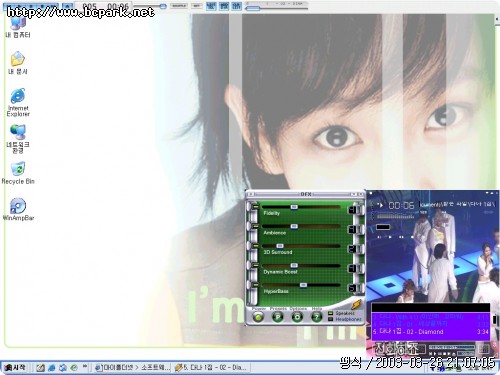
Task: Toggle the Dynamic Boost effect on/off switch
Action: coord(255,265)
